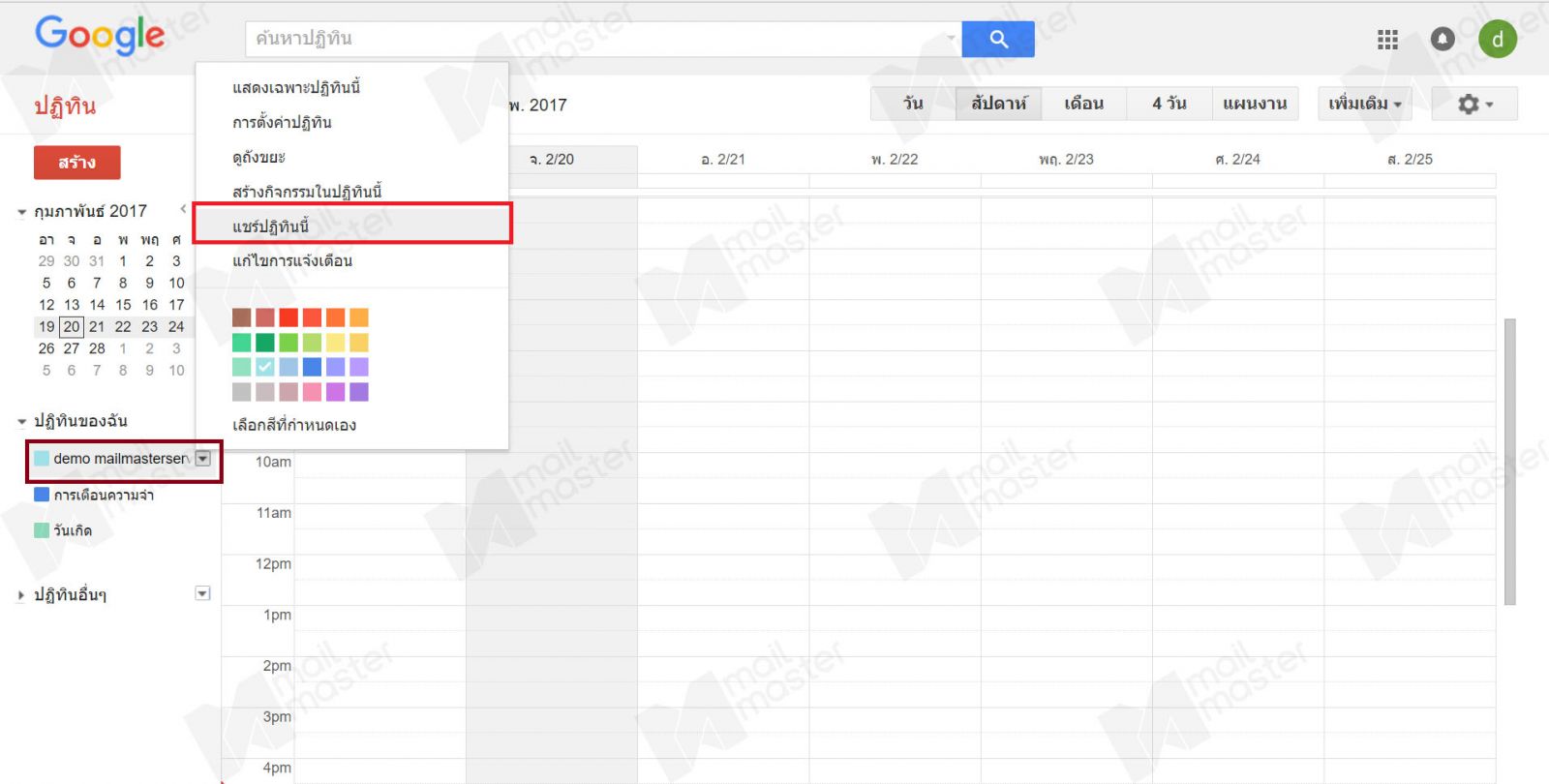Switch to สัปดาห์ week view
The width and height of the screenshot is (1549, 784).
[x=998, y=104]
